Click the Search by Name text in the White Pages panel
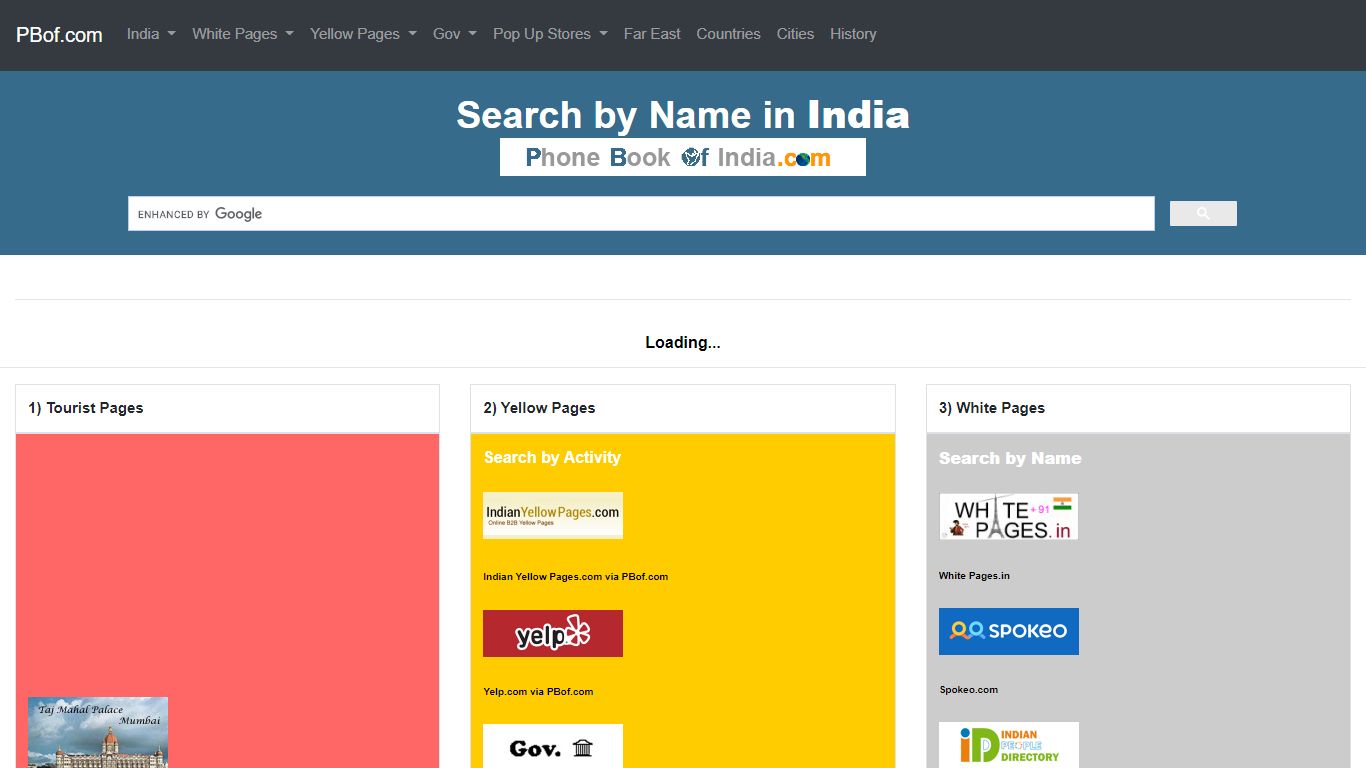Viewport: 1366px width, 768px height. 1010,458
